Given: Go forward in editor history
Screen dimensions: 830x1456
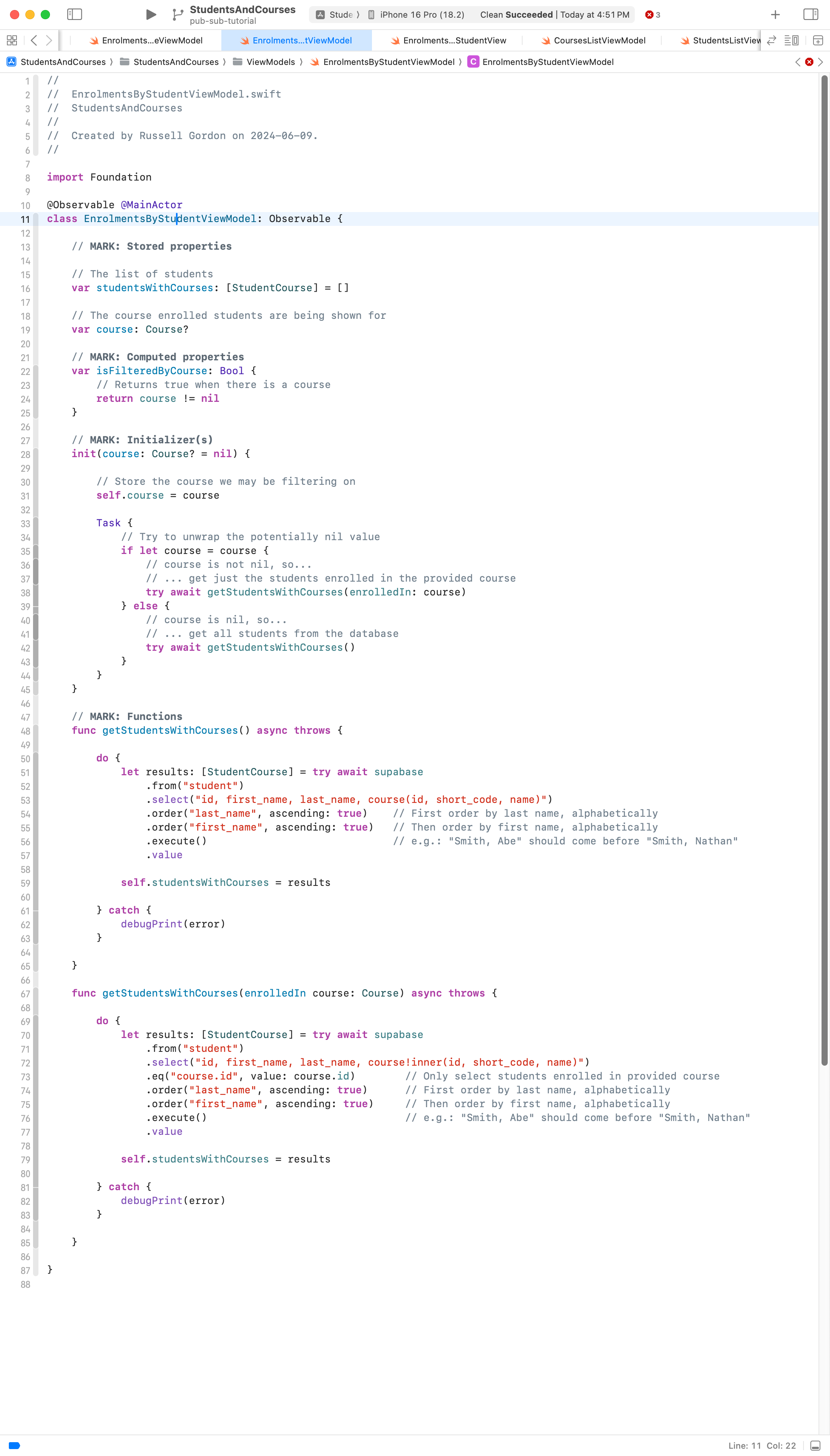Looking at the screenshot, I should (x=50, y=40).
